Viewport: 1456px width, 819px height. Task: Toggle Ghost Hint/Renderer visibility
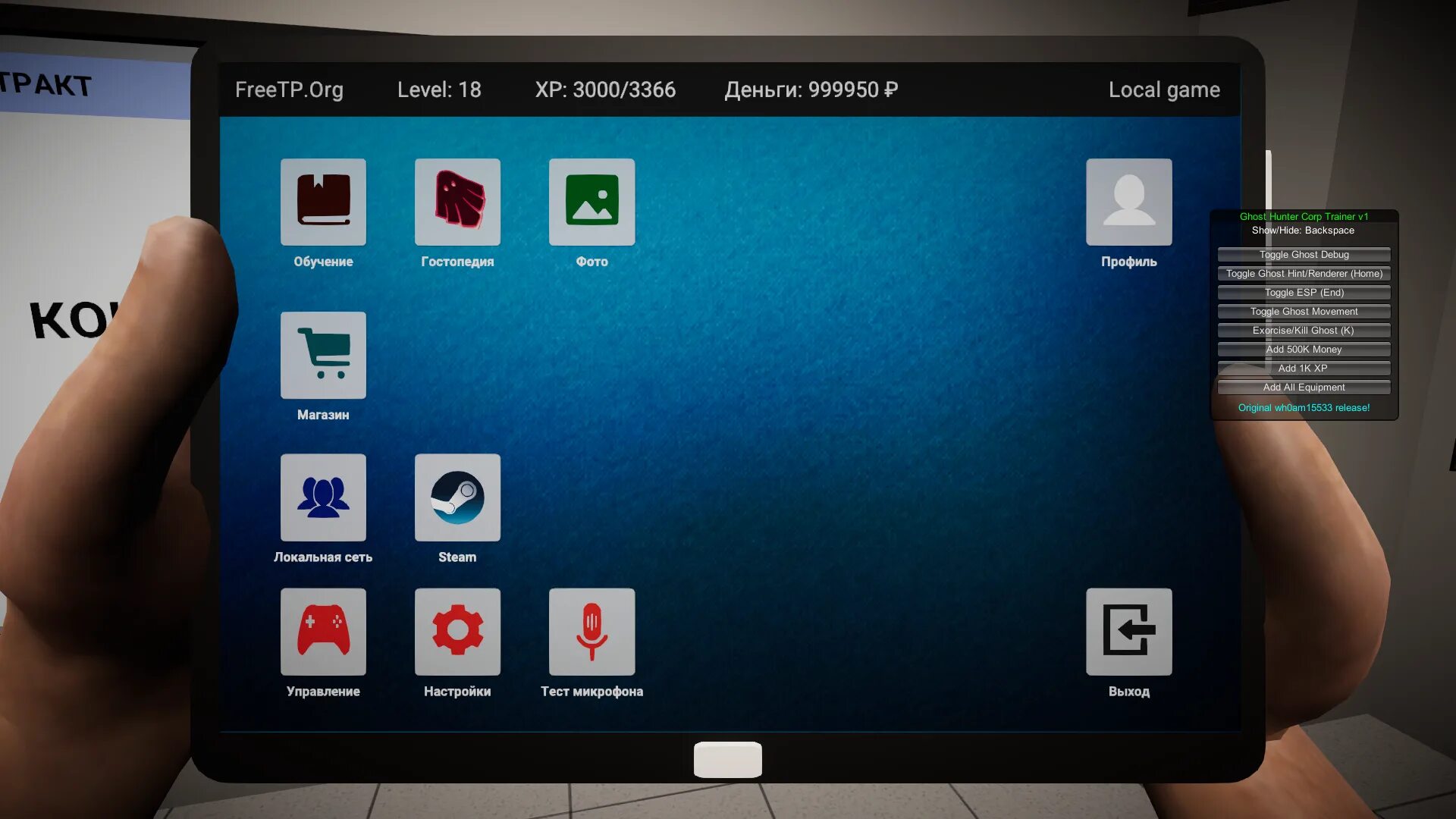(x=1304, y=272)
